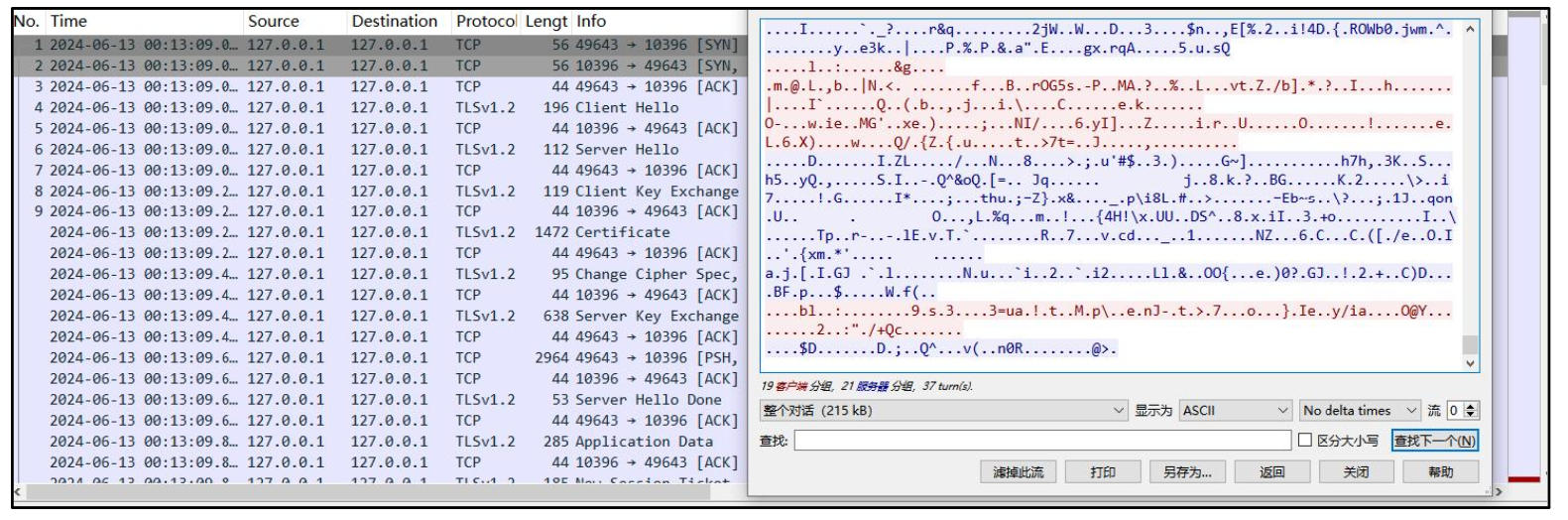Click the stream text scrollbar up arrow

pyautogui.click(x=1470, y=30)
